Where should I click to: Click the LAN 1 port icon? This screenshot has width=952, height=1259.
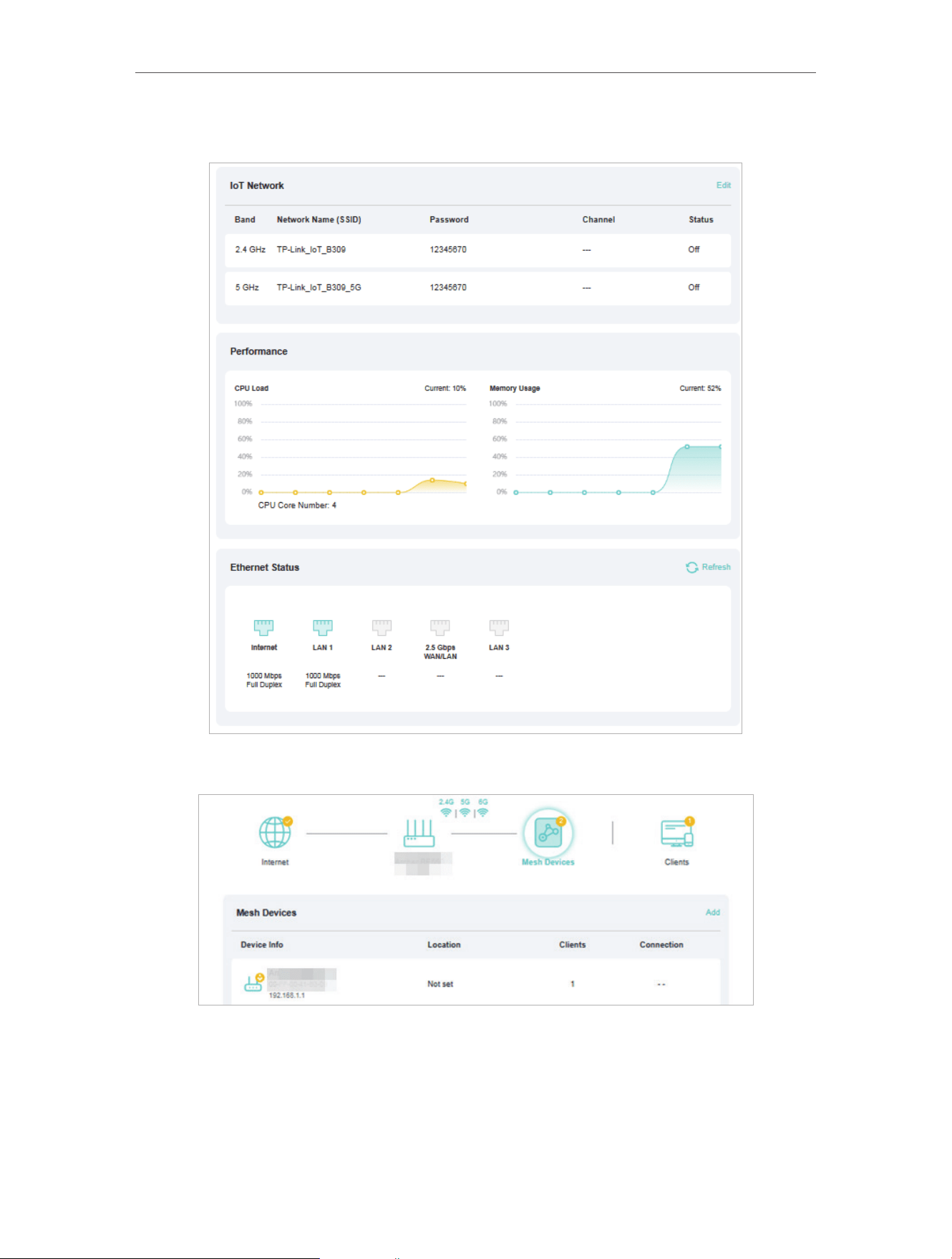[323, 628]
